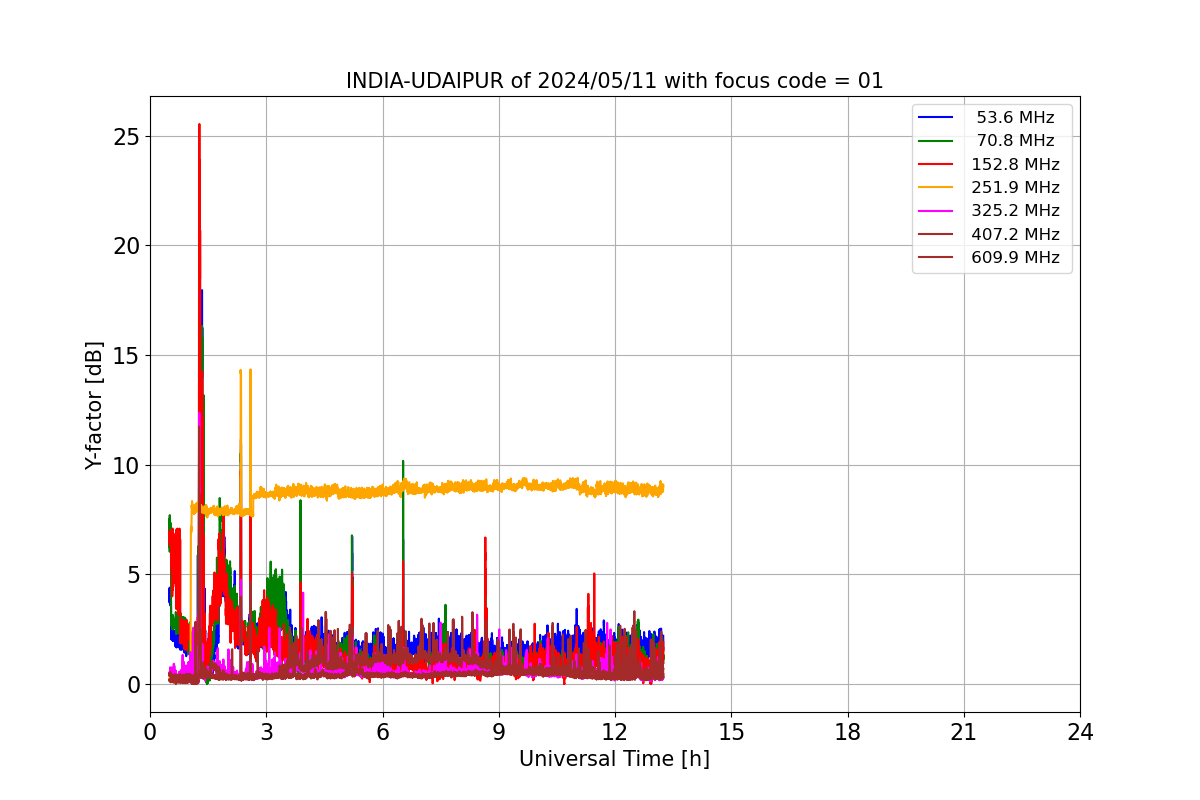This screenshot has width=1200, height=800.
Task: Click y-axis tick label 25
Action: (x=126, y=136)
